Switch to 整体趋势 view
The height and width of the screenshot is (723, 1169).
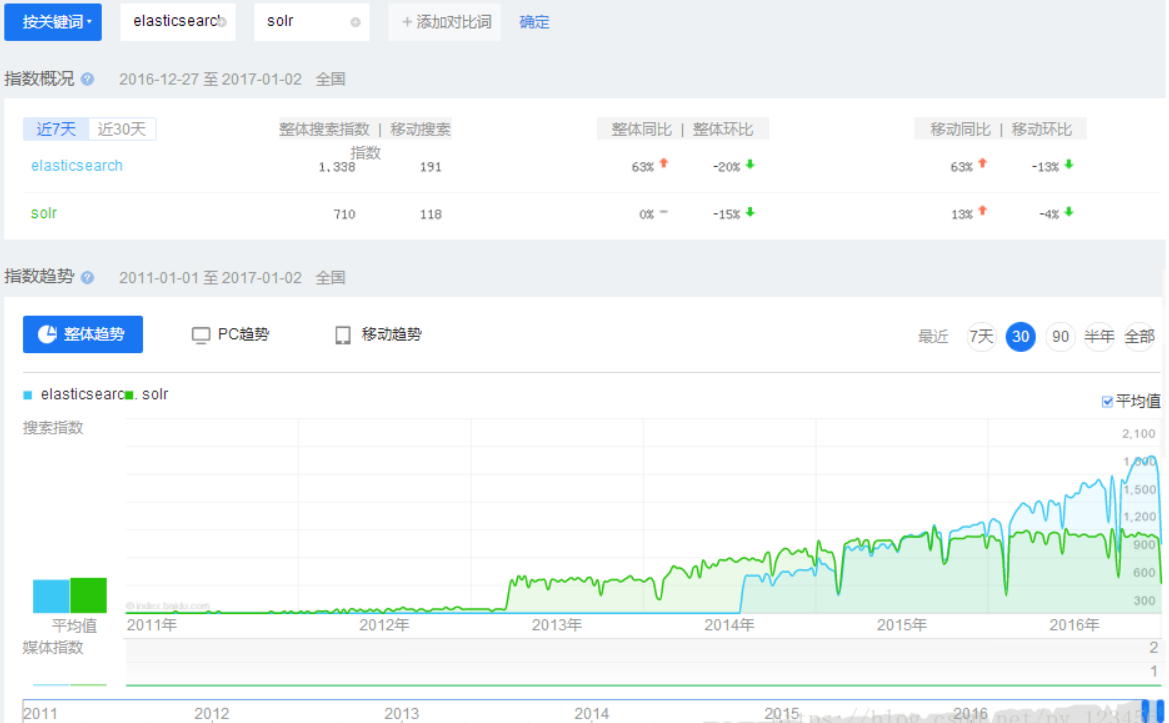[x=83, y=334]
